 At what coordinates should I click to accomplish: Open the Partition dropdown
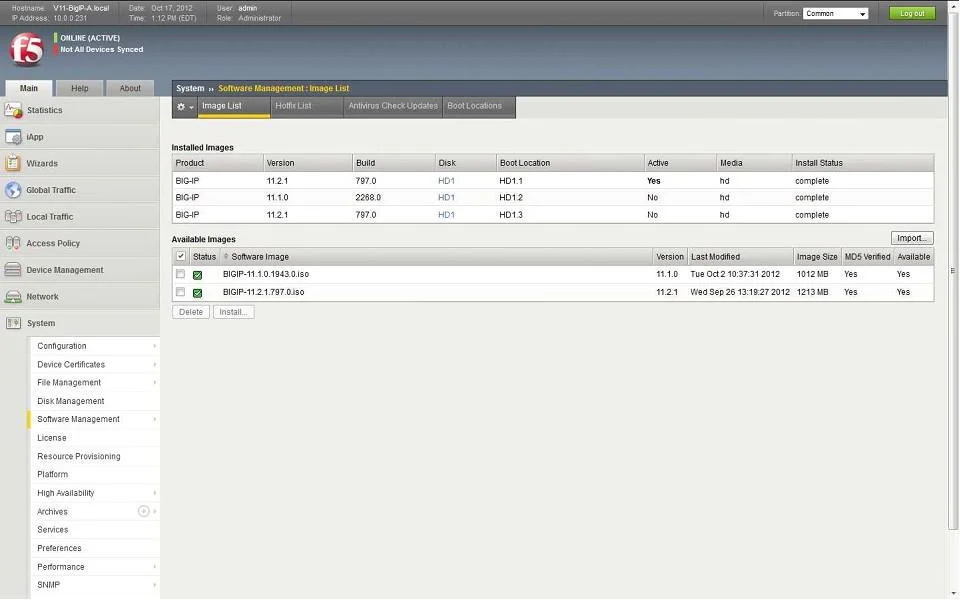click(x=835, y=13)
